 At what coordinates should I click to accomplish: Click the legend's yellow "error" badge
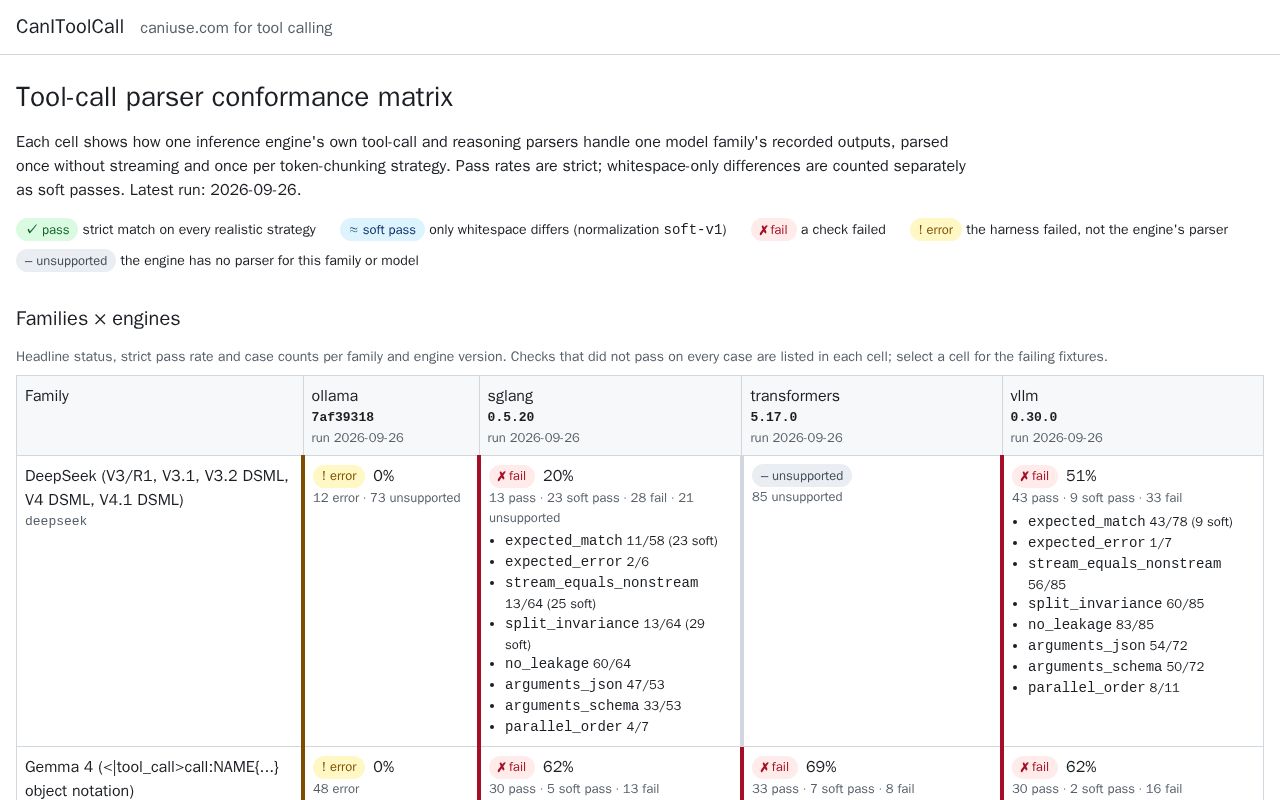coord(935,230)
